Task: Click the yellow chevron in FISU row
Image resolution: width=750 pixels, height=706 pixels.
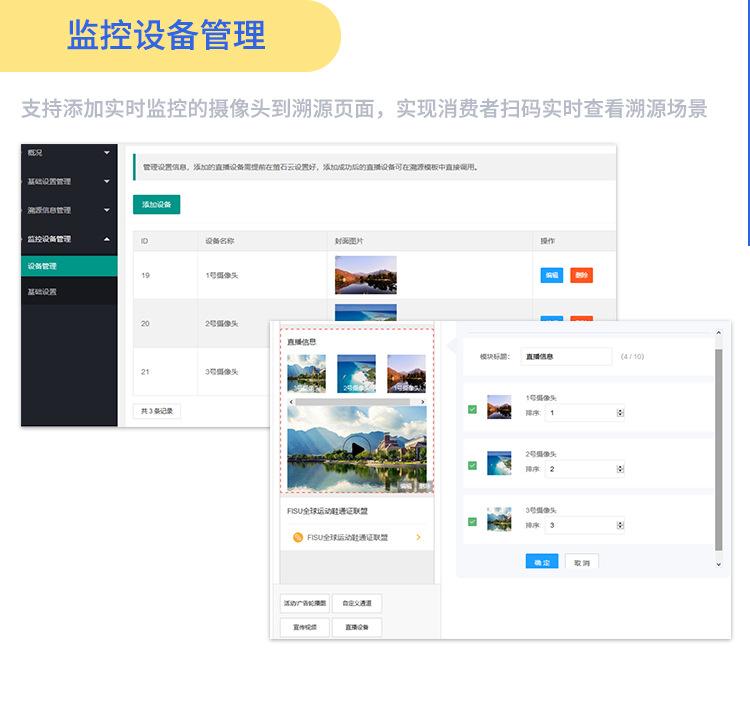Action: click(418, 537)
